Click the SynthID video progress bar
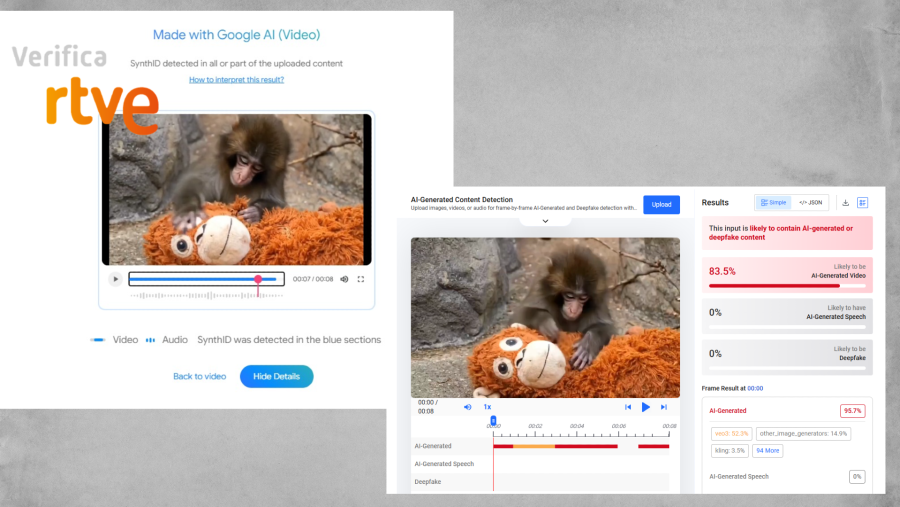The image size is (900, 507). (x=207, y=279)
